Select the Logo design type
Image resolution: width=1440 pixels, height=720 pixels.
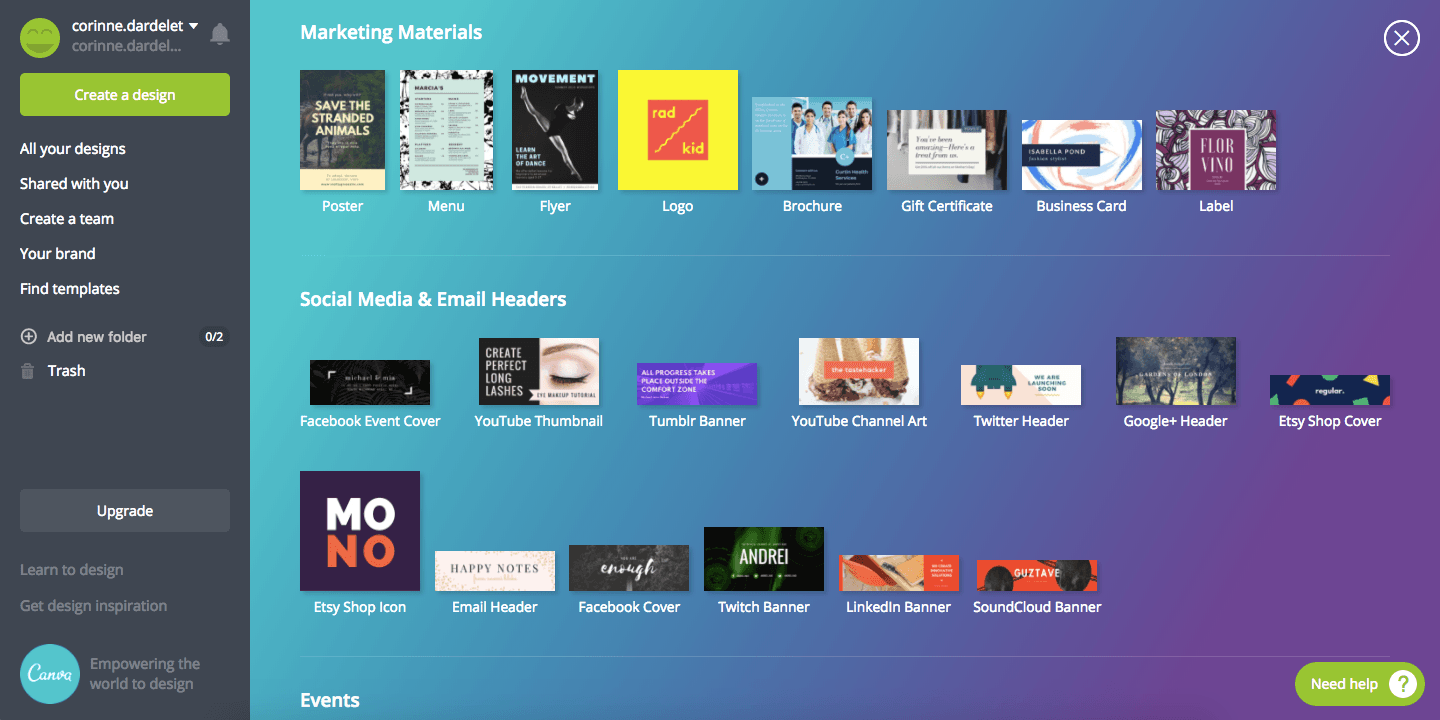[x=677, y=130]
